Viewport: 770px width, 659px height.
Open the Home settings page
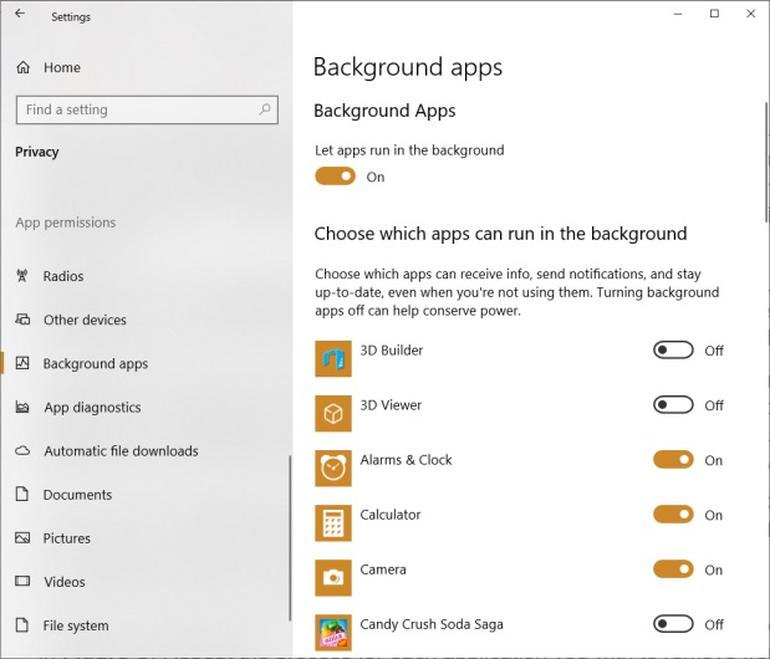tap(146, 67)
